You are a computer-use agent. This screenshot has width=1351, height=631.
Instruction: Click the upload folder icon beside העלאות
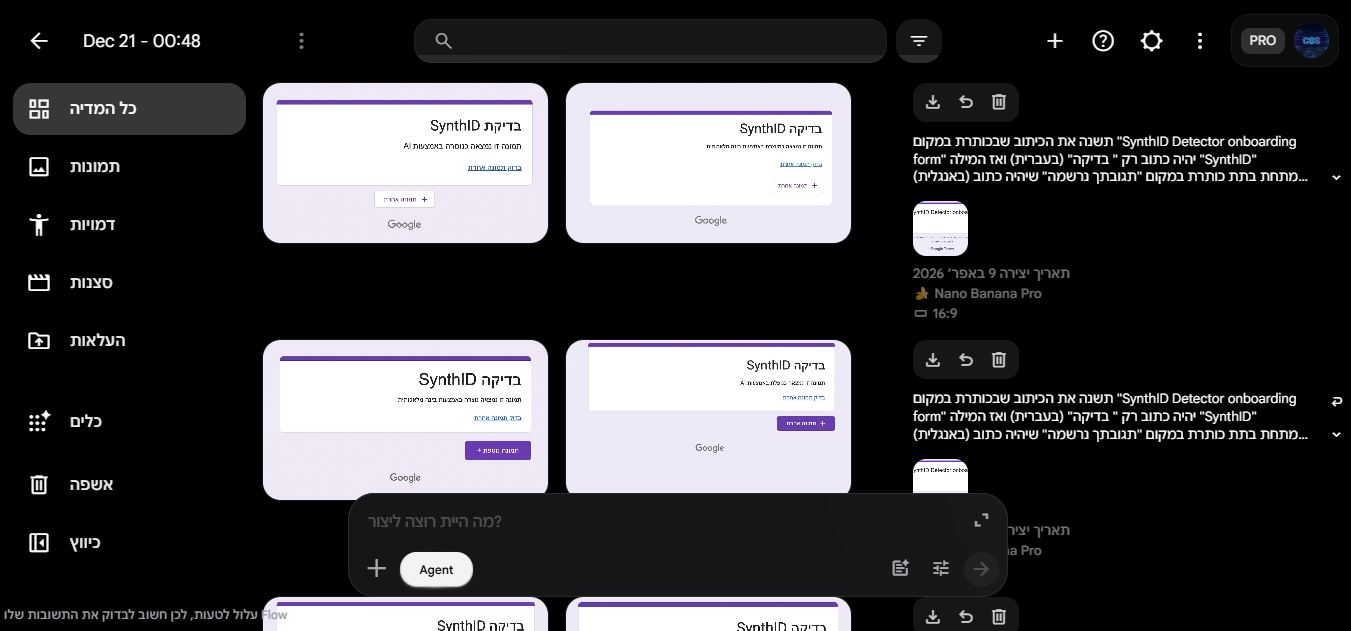pos(39,341)
